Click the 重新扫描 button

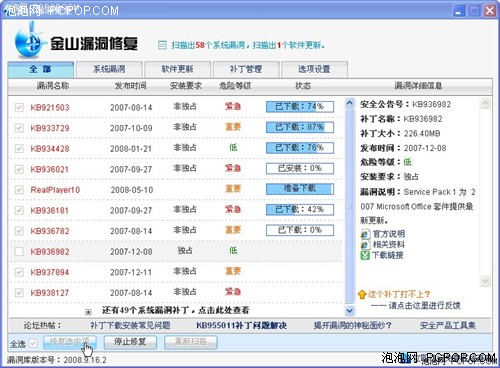(191, 342)
